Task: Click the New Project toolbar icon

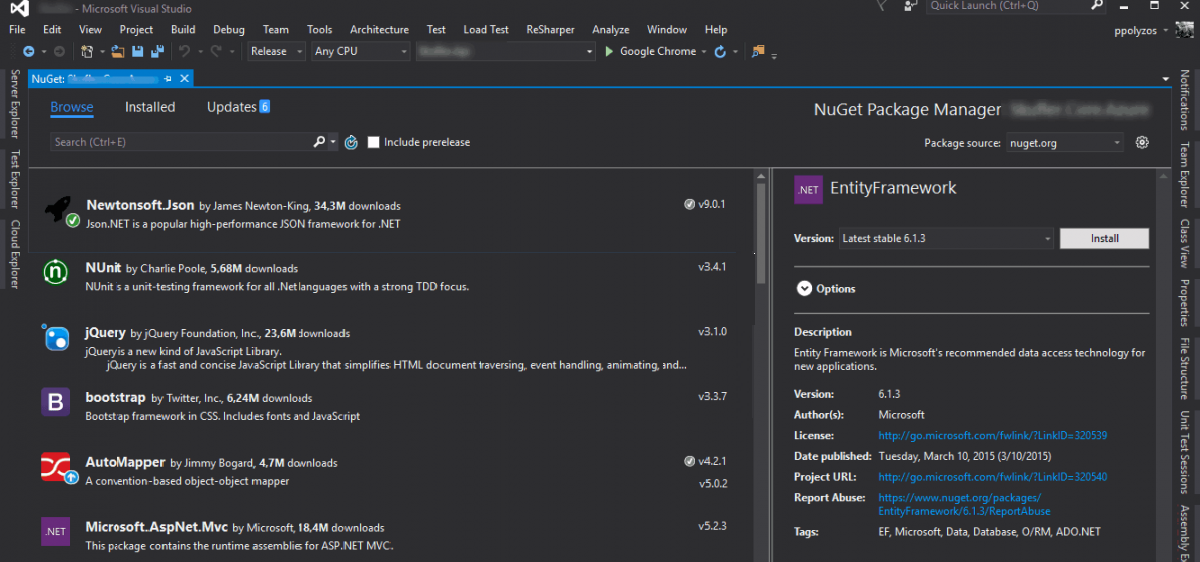Action: (88, 51)
